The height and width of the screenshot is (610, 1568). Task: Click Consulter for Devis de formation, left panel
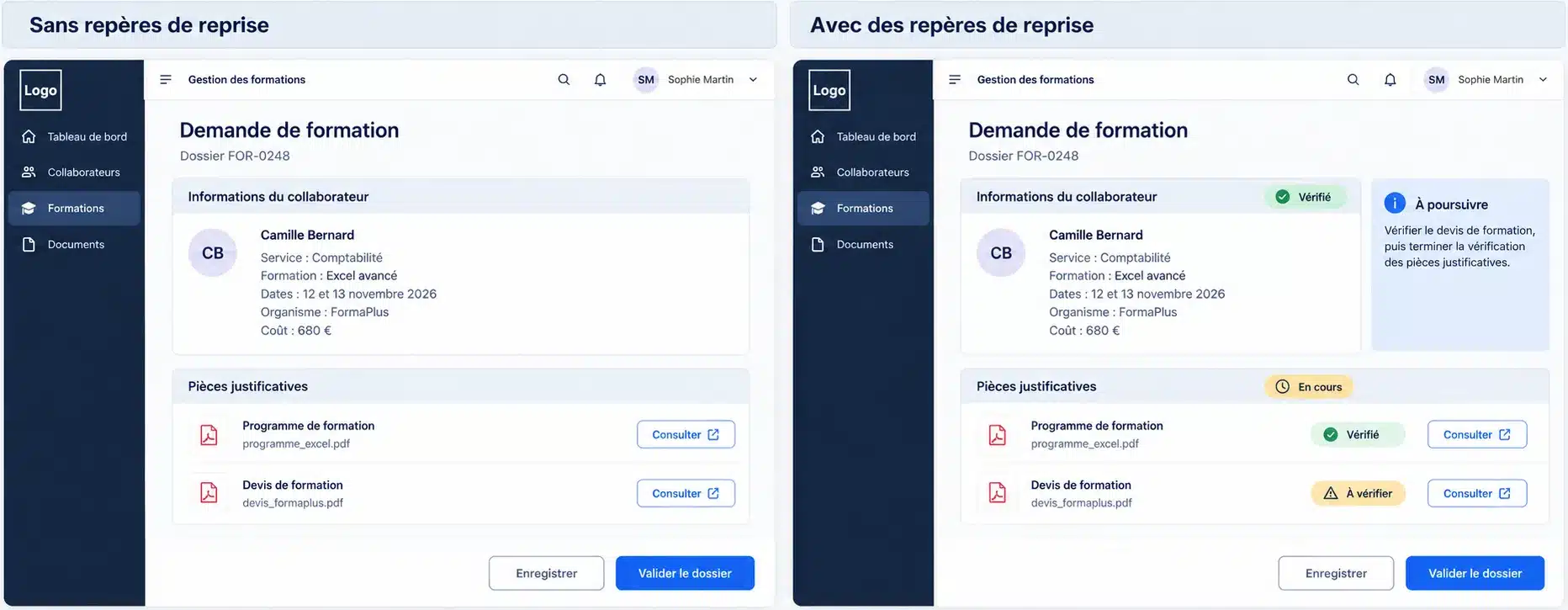tap(686, 493)
